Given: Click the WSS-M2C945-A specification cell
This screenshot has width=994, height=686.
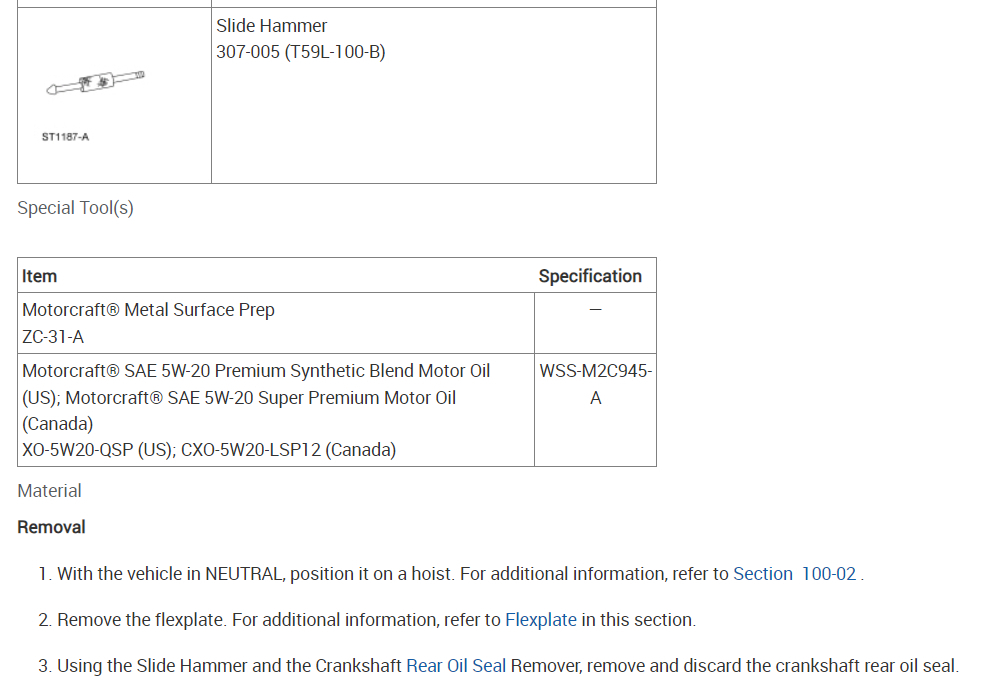Looking at the screenshot, I should (x=595, y=384).
